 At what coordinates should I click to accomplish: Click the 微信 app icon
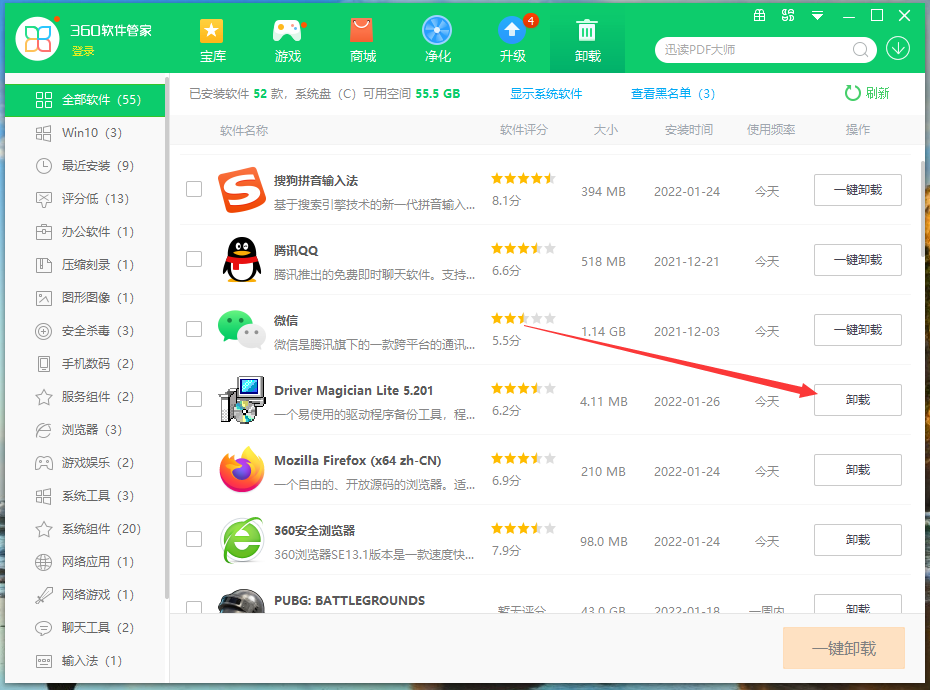[x=241, y=330]
